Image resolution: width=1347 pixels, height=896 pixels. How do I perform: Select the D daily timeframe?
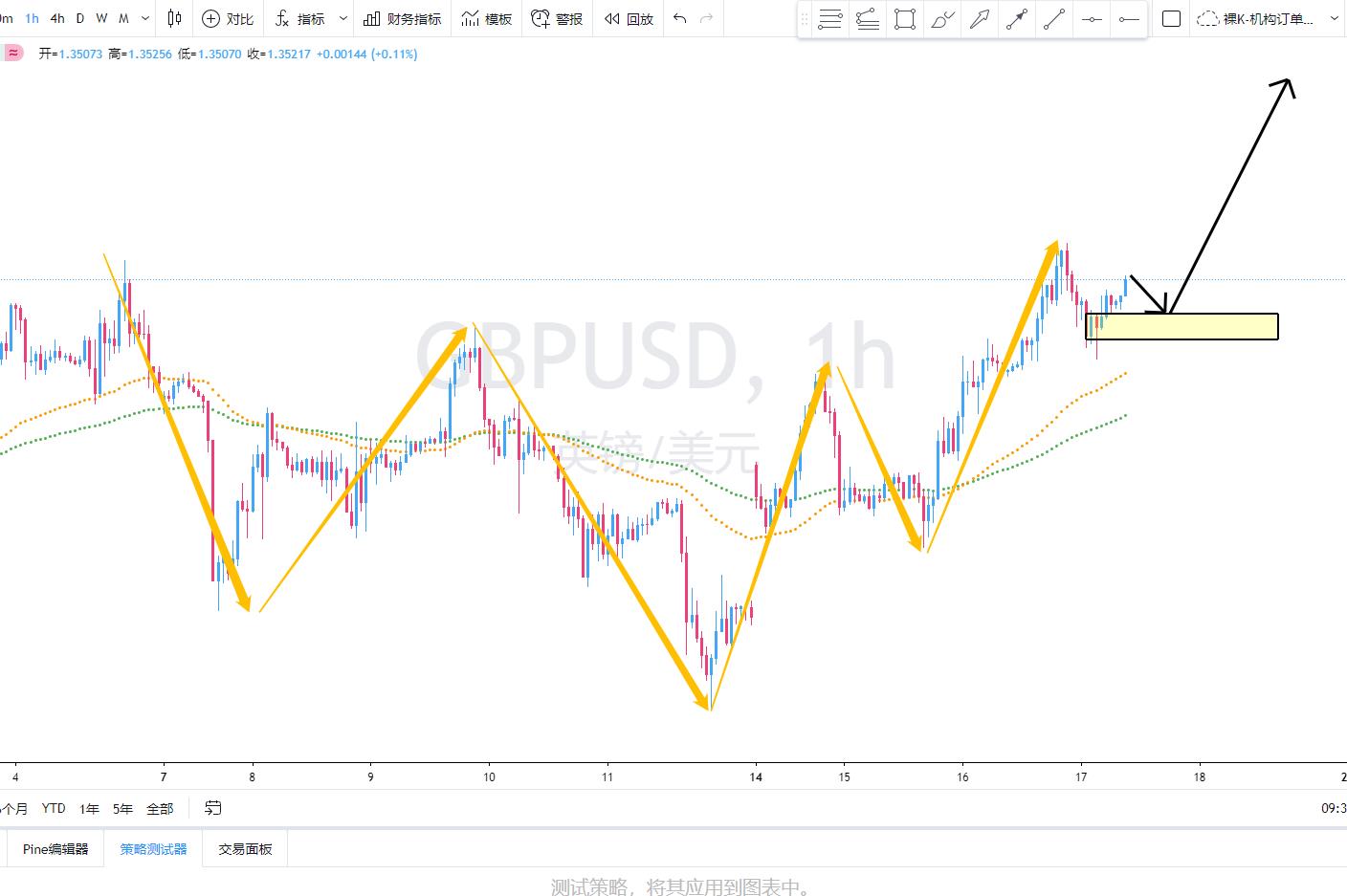pyautogui.click(x=80, y=18)
